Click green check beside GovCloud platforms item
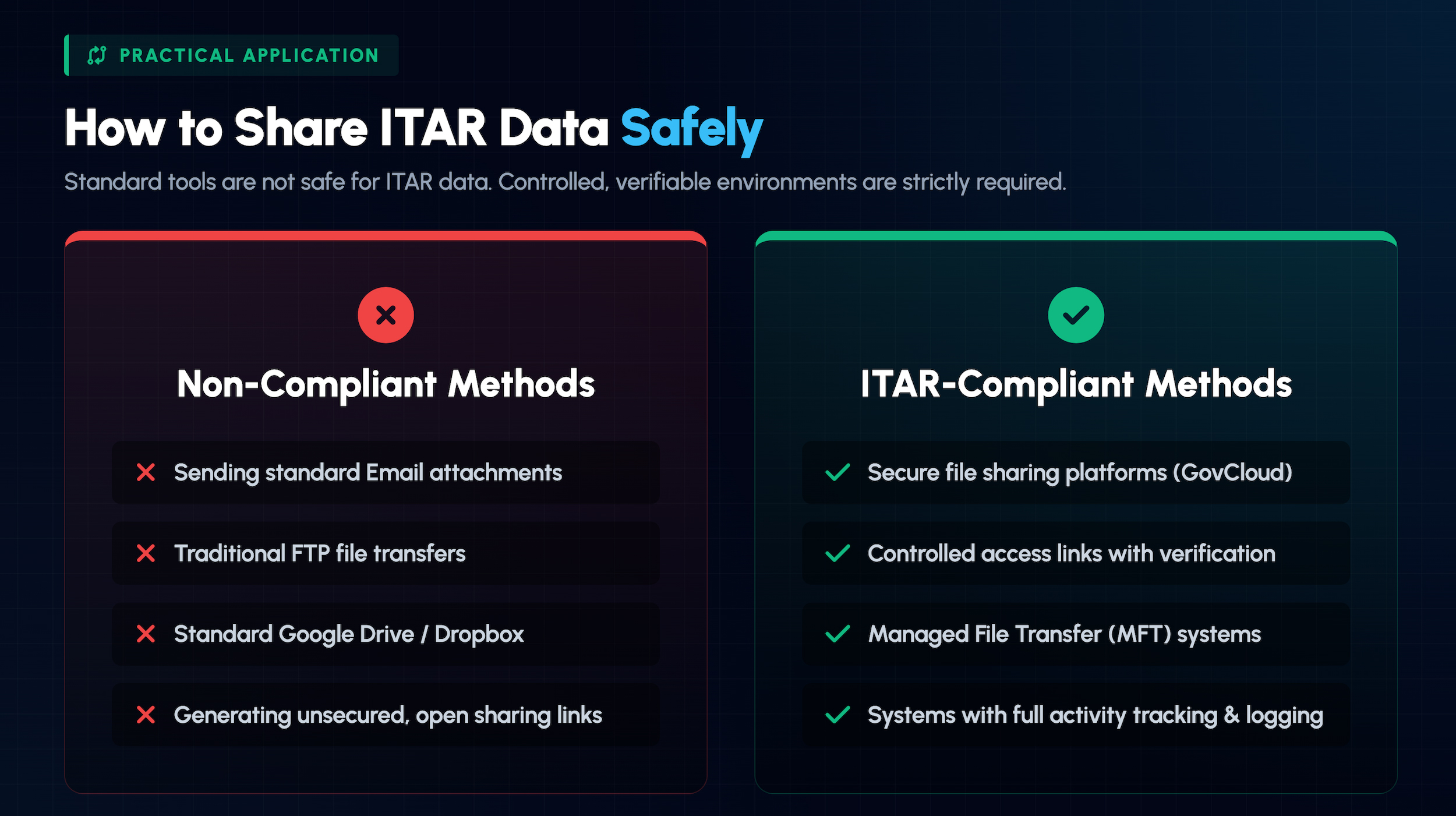This screenshot has height=816, width=1456. coord(837,472)
